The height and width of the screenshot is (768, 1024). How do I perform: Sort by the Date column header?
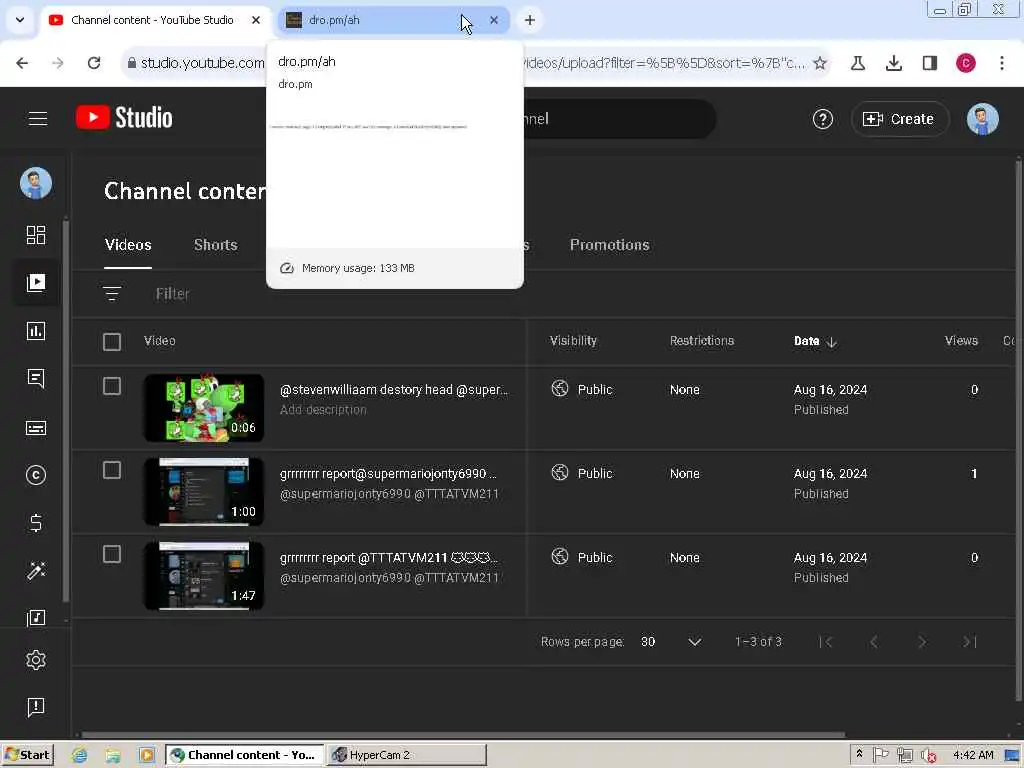point(815,341)
